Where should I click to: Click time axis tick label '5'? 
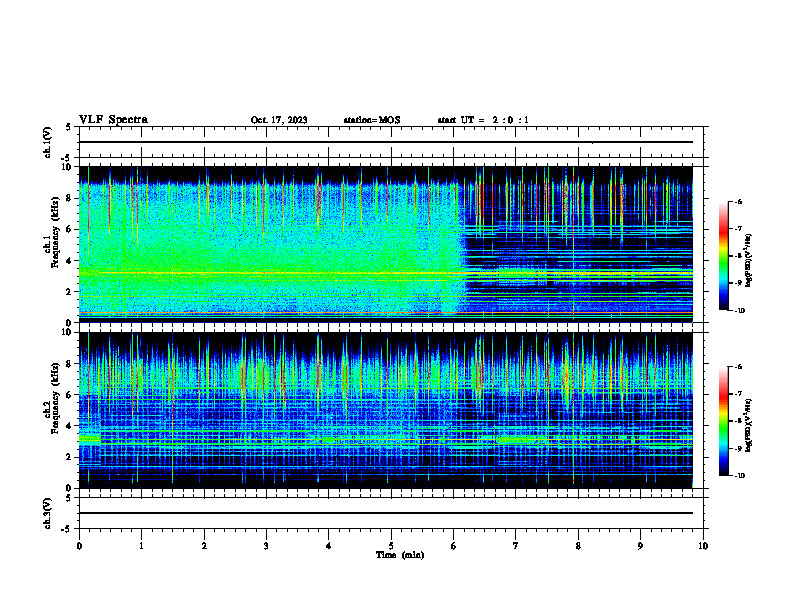pos(391,546)
